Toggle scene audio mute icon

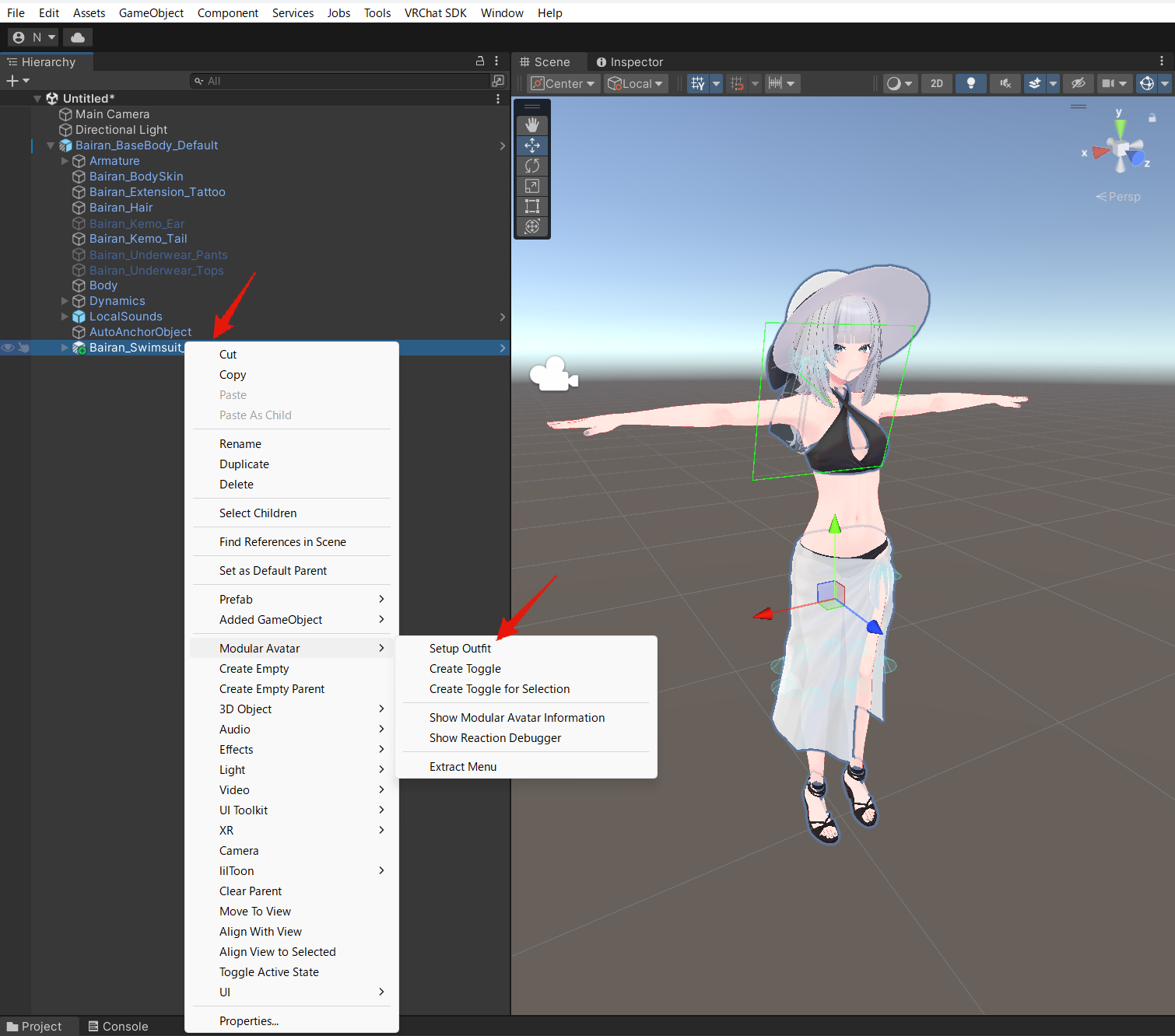pos(1005,83)
